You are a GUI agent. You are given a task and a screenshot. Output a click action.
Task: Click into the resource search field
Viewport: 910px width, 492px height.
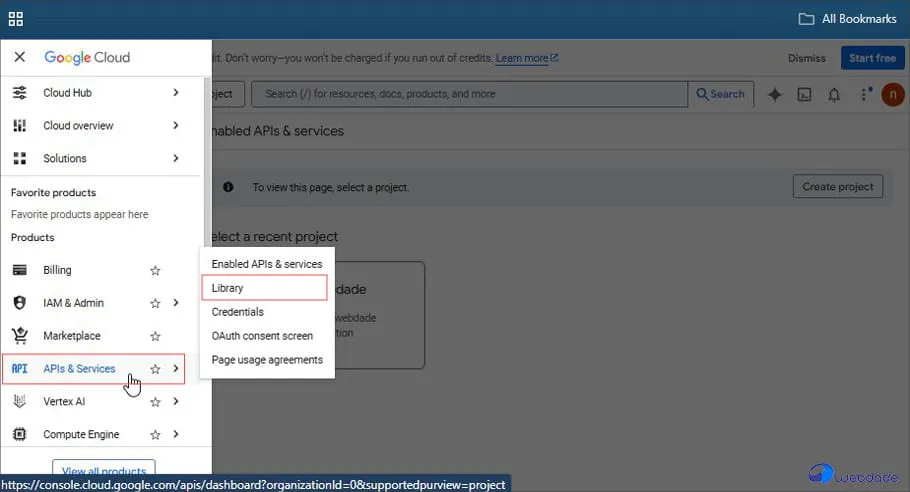click(470, 94)
